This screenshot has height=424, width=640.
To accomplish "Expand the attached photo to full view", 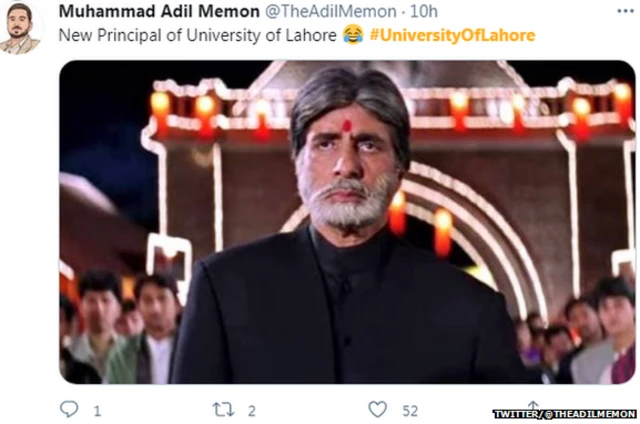I will click(x=347, y=222).
